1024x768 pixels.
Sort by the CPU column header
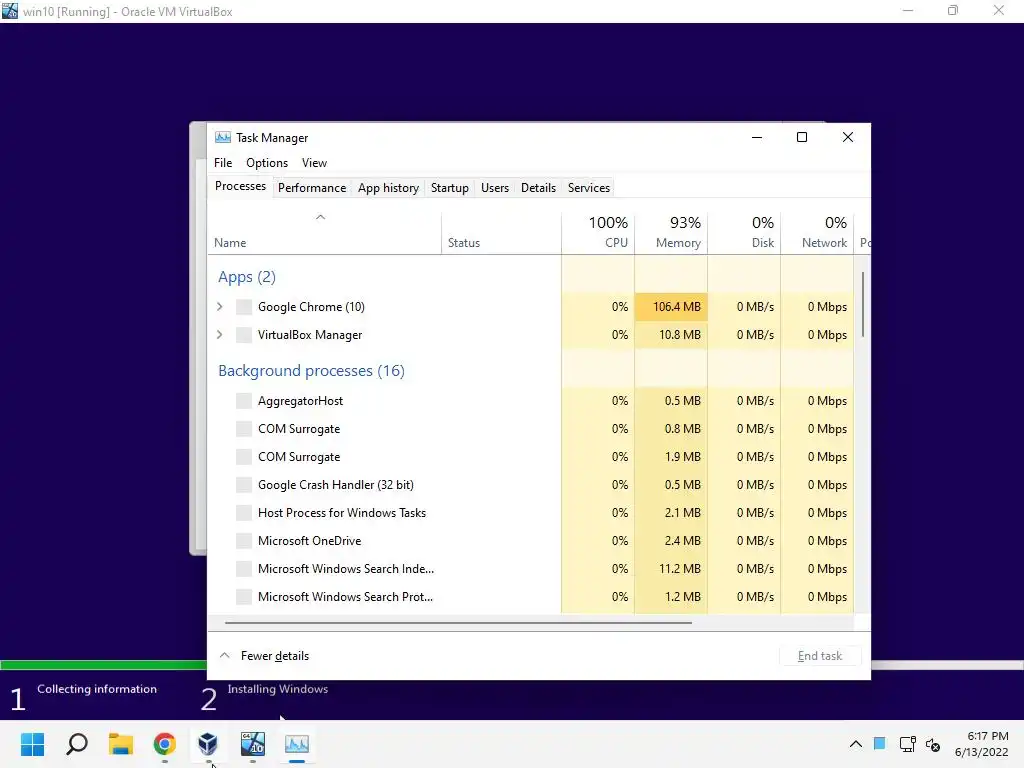pyautogui.click(x=598, y=232)
